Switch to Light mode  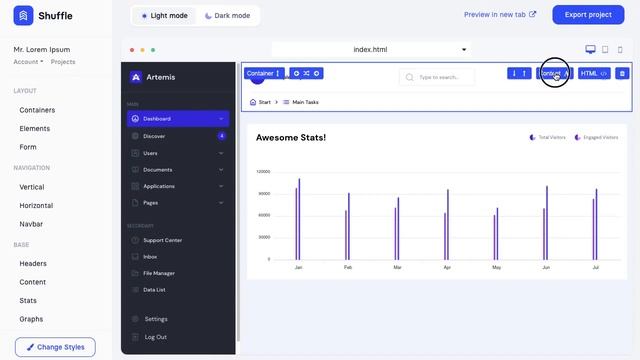[x=164, y=16]
